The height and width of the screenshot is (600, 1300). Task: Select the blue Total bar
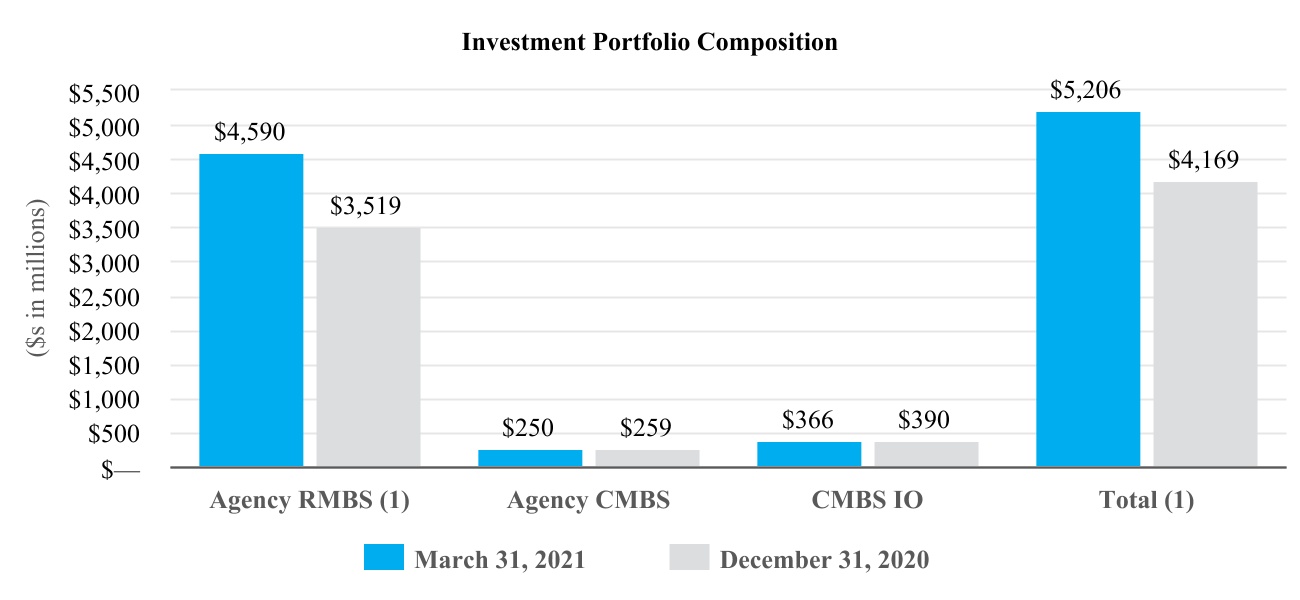tap(1088, 289)
